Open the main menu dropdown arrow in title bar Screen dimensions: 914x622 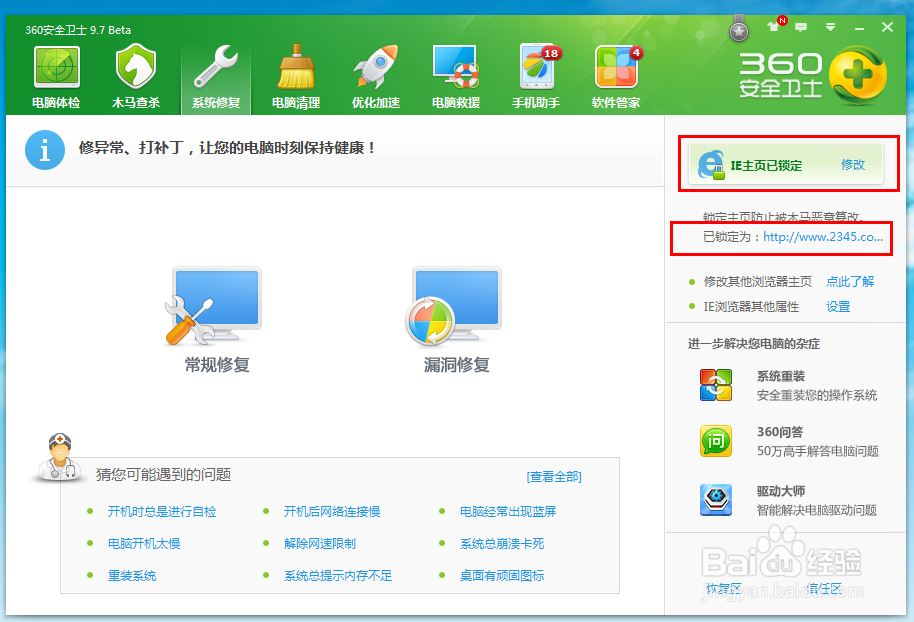coord(831,27)
